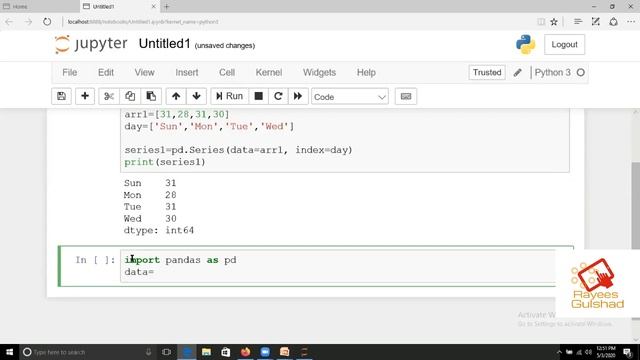Image resolution: width=640 pixels, height=360 pixels.
Task: Click the Python logo icon
Action: coord(525,44)
